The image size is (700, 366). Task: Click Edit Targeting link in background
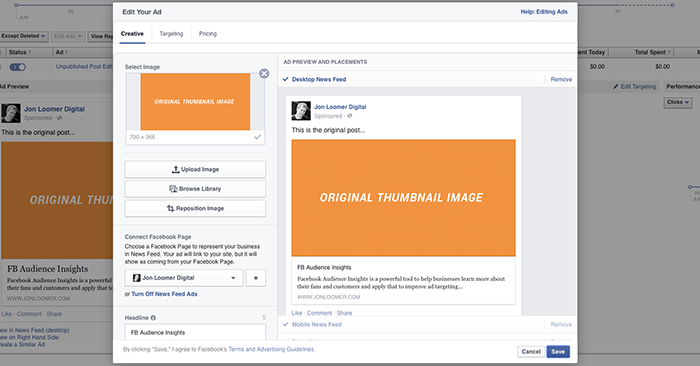(635, 87)
